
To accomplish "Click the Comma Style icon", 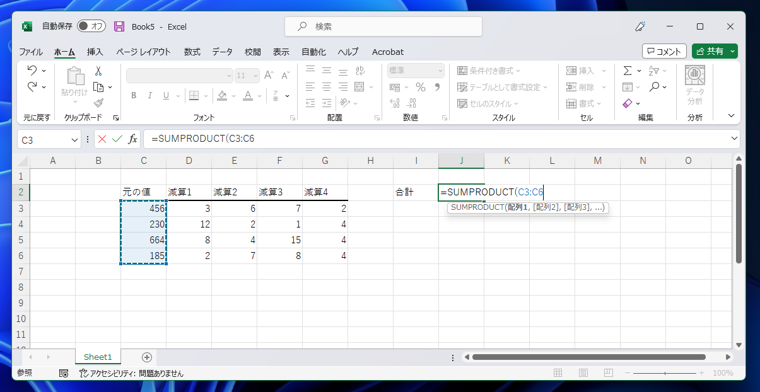I will coord(437,87).
